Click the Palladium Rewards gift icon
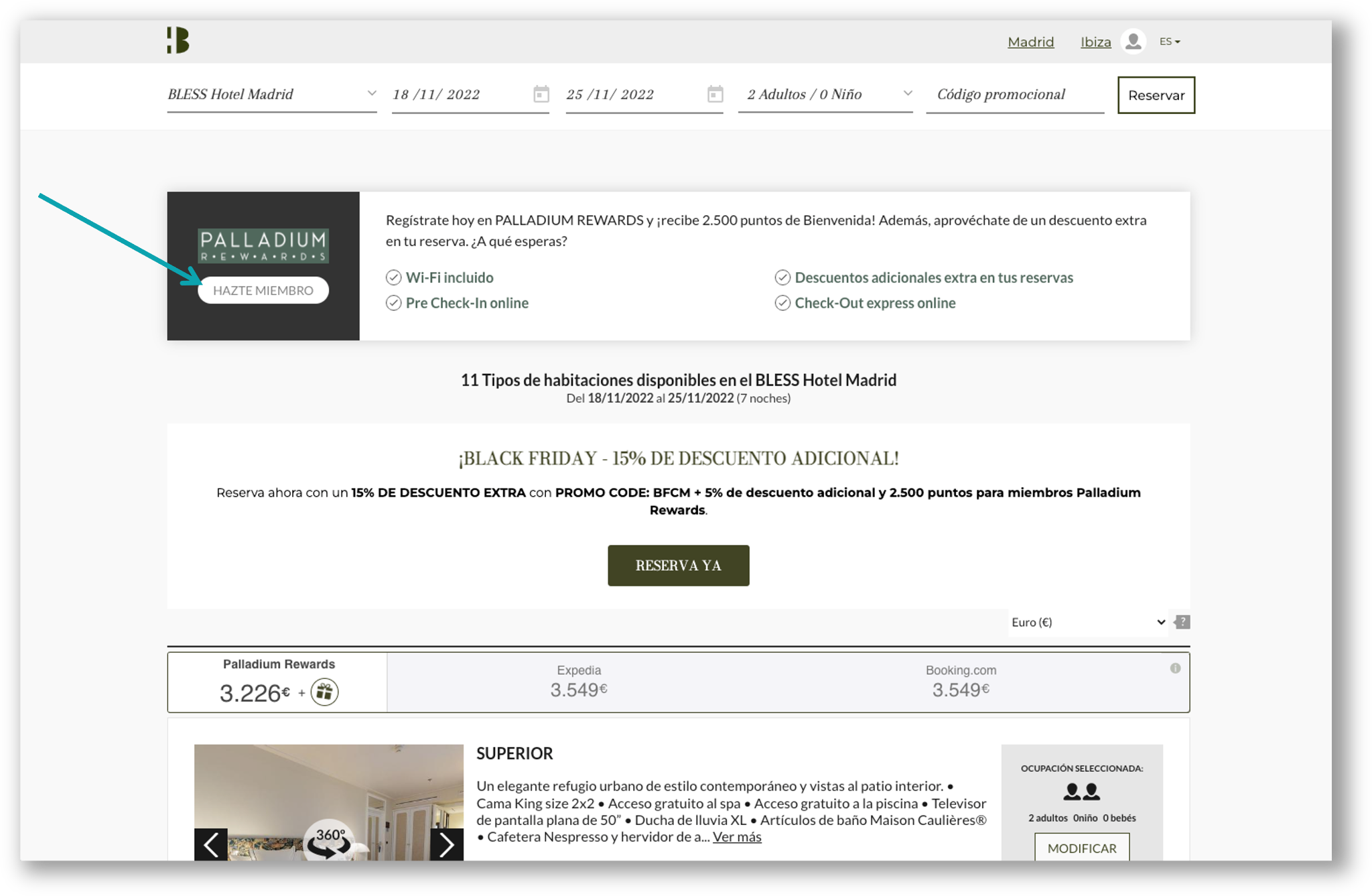Screen dimensions: 1372x896 tap(324, 692)
